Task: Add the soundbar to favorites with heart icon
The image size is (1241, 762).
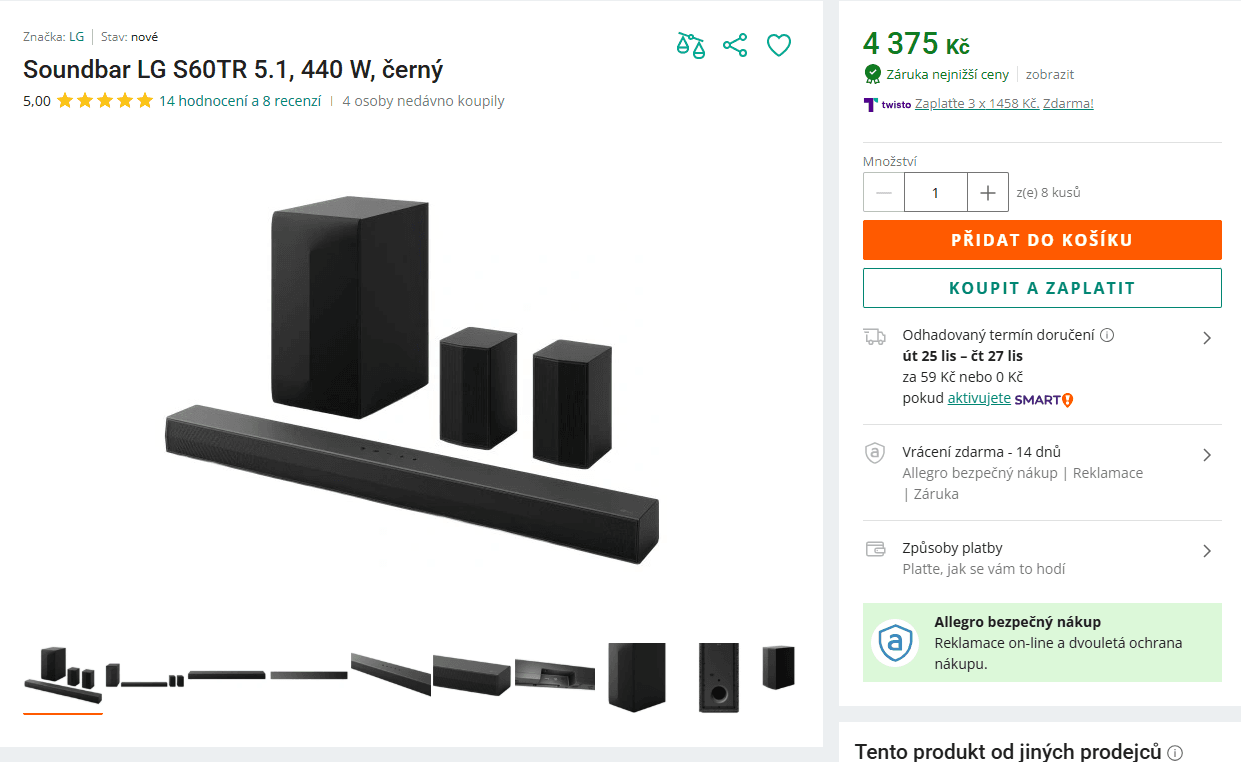Action: click(x=779, y=45)
